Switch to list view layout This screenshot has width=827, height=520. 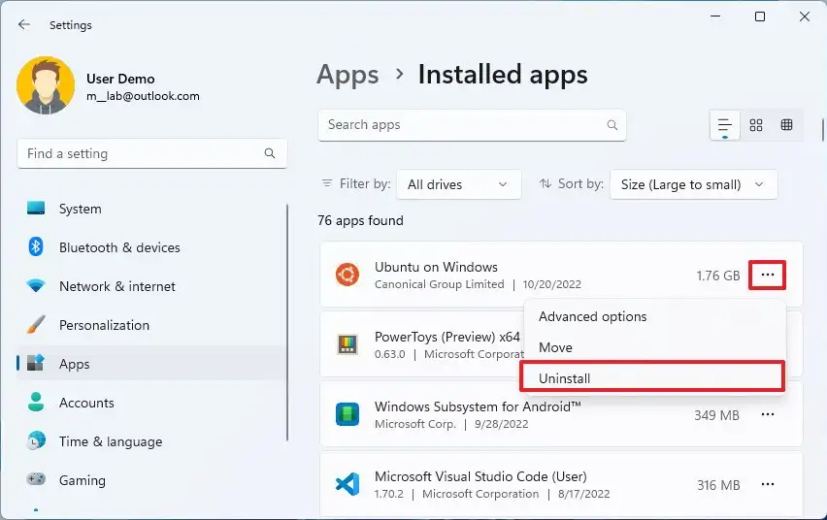click(725, 125)
